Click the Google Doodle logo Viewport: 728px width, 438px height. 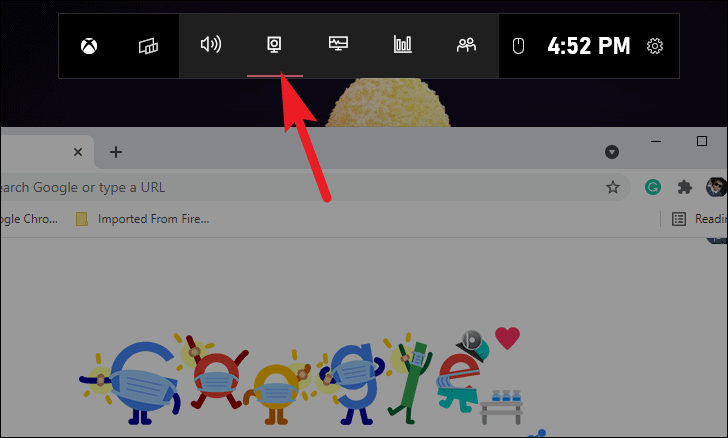tap(302, 376)
